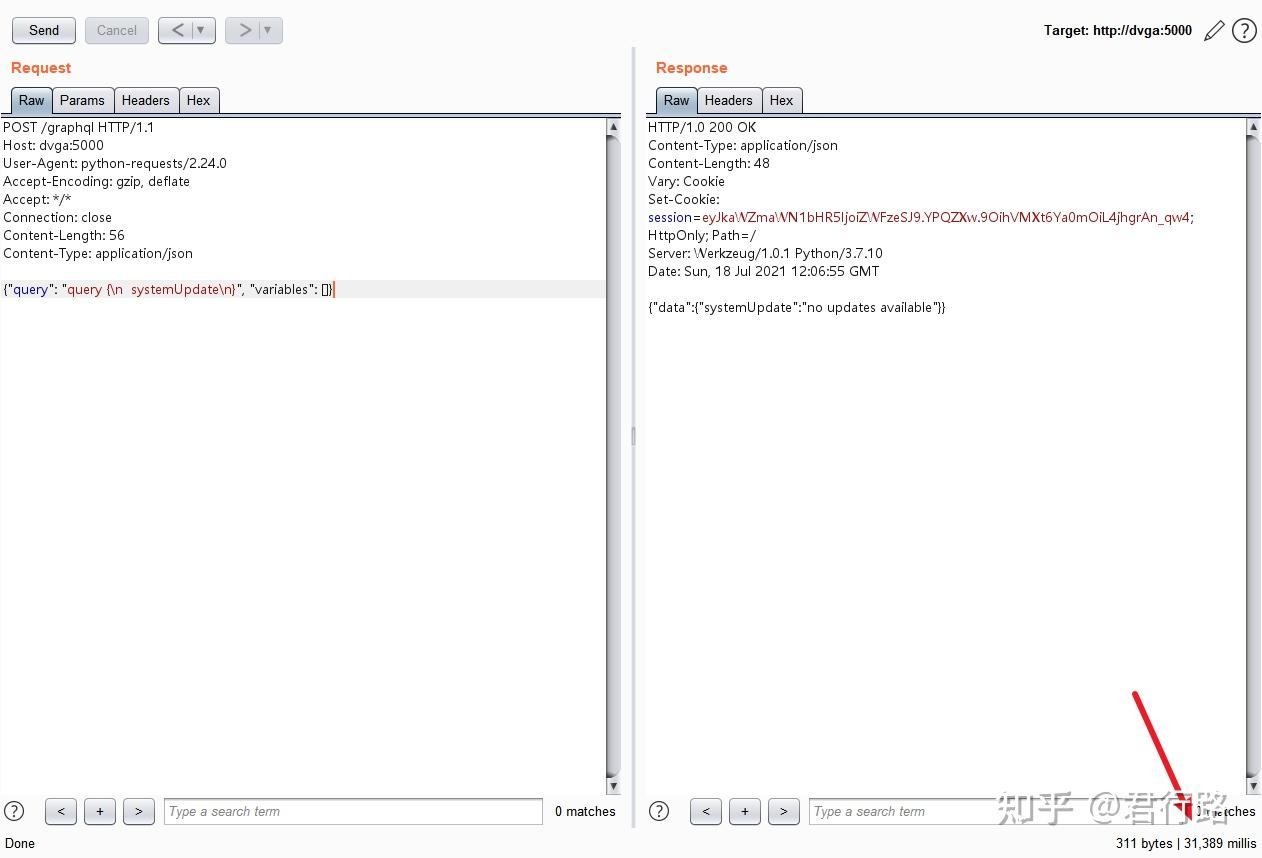Open the request Hex tab

pyautogui.click(x=199, y=100)
